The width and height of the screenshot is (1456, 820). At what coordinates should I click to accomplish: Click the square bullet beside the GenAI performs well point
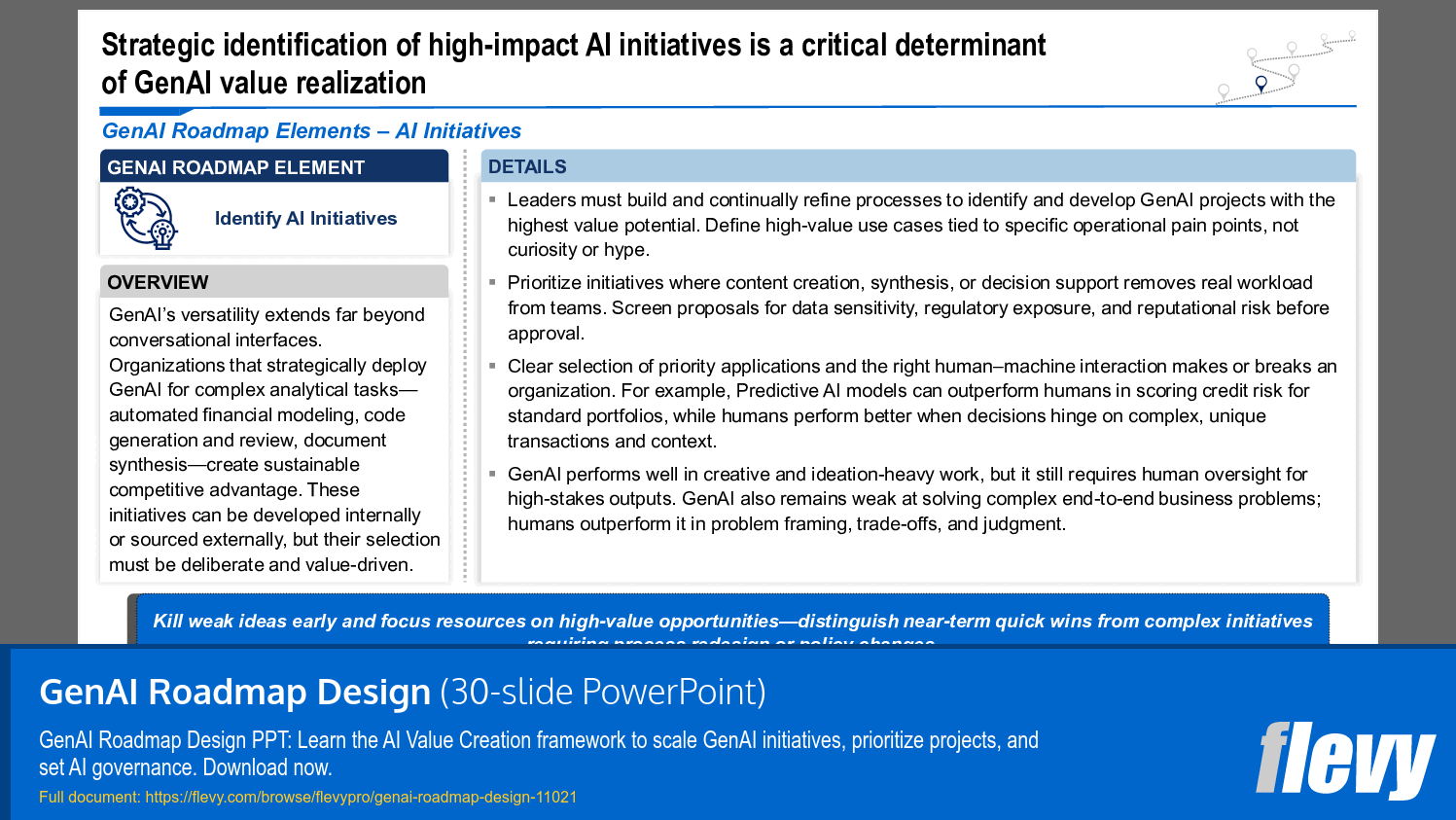pyautogui.click(x=492, y=474)
